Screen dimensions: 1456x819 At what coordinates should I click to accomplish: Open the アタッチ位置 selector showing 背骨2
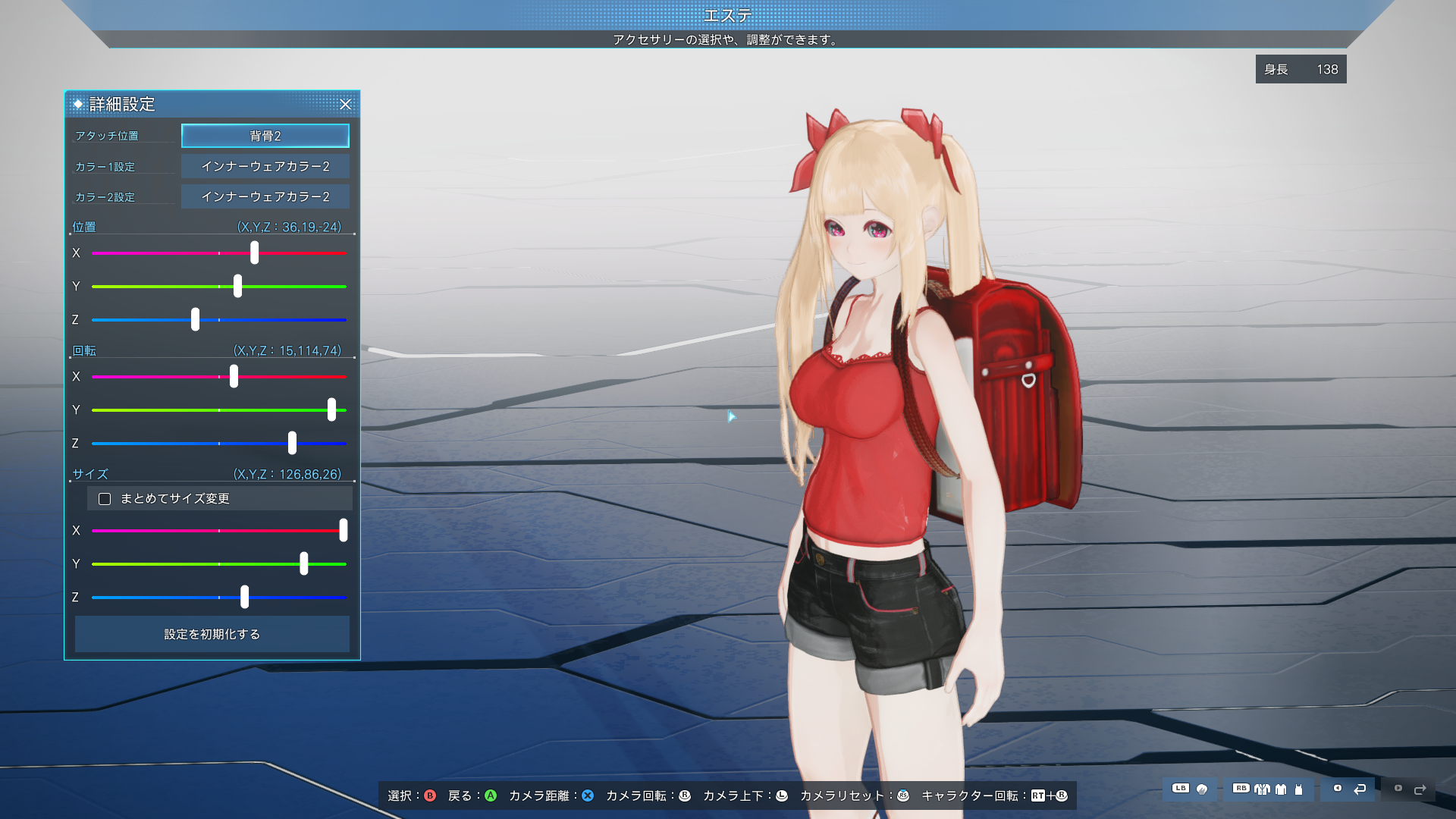tap(265, 136)
